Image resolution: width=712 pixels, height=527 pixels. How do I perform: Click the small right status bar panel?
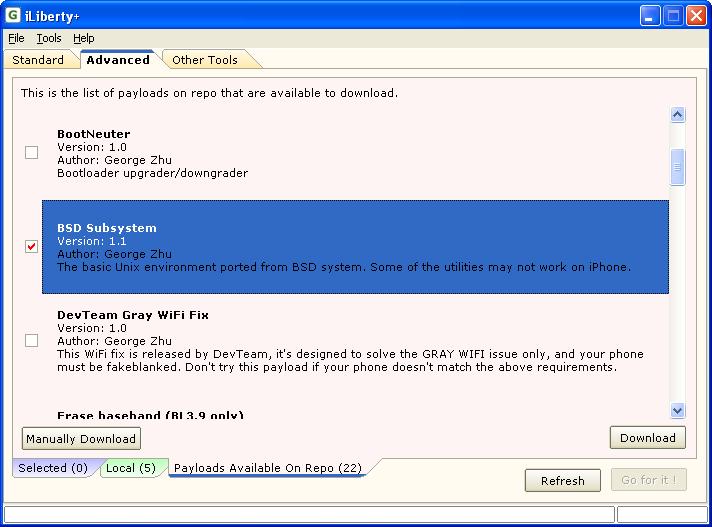(662, 515)
